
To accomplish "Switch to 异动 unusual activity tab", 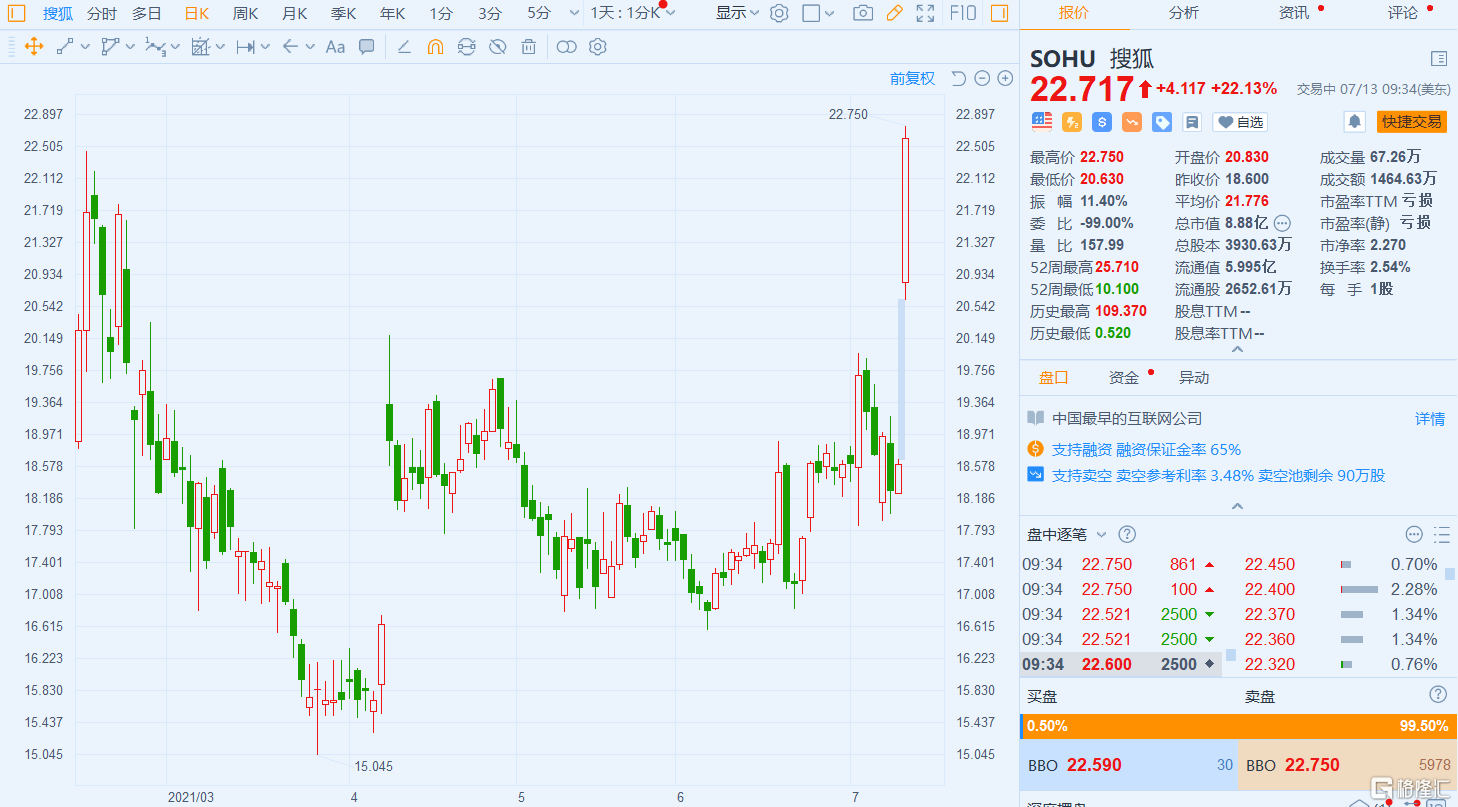I will point(1193,378).
